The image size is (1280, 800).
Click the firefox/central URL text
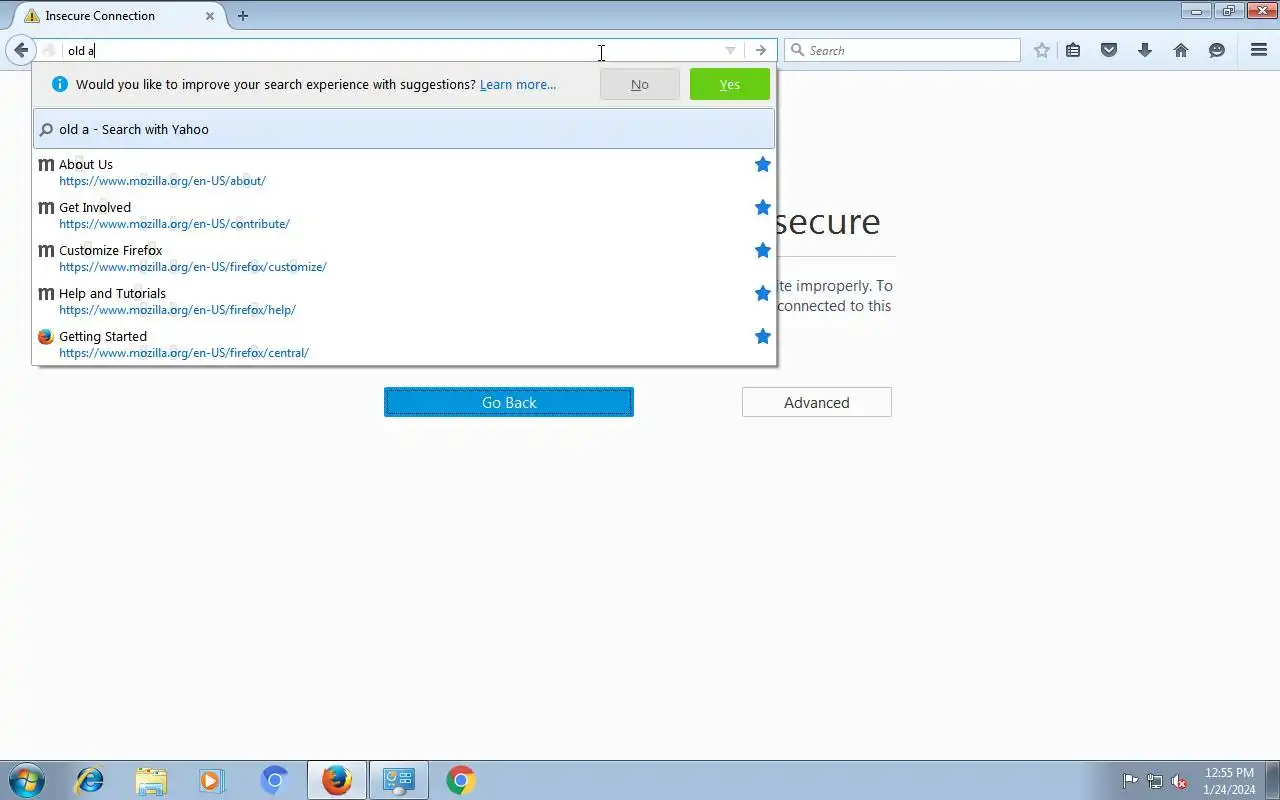(x=184, y=353)
